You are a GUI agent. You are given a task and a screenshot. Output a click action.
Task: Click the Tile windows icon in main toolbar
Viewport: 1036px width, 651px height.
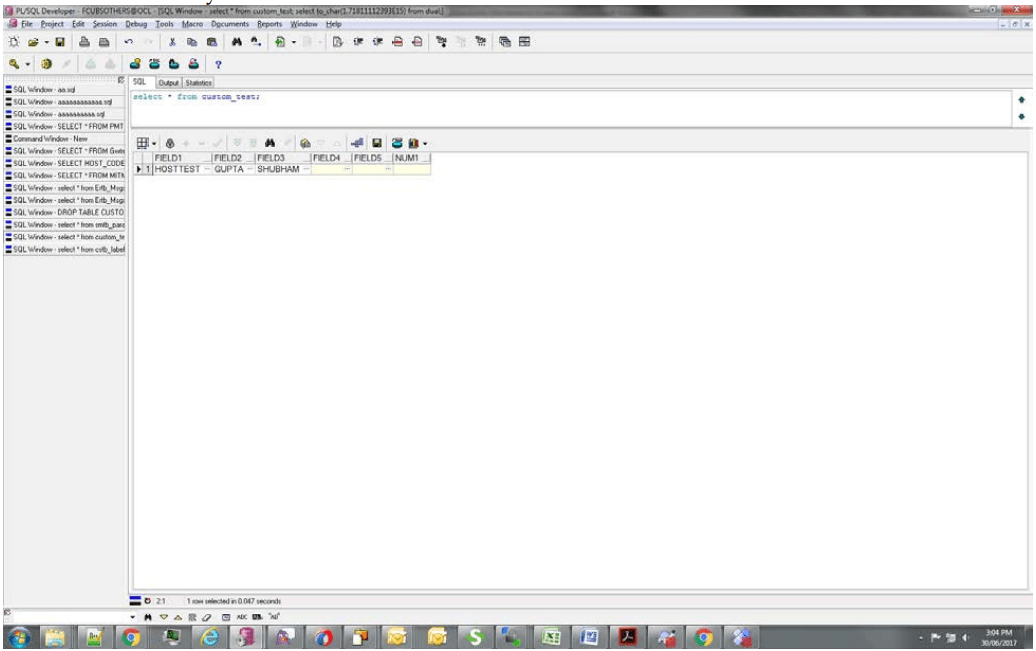coord(525,42)
